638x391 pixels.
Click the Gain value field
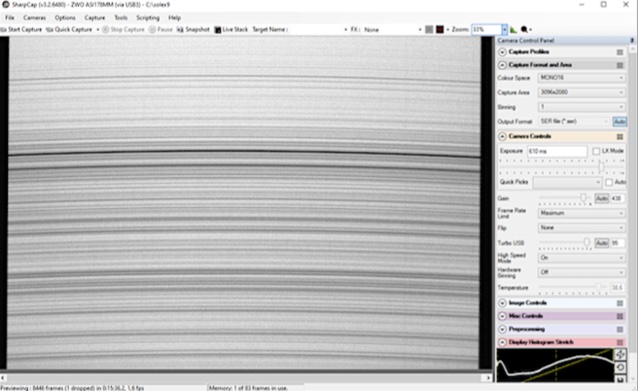pyautogui.click(x=617, y=199)
